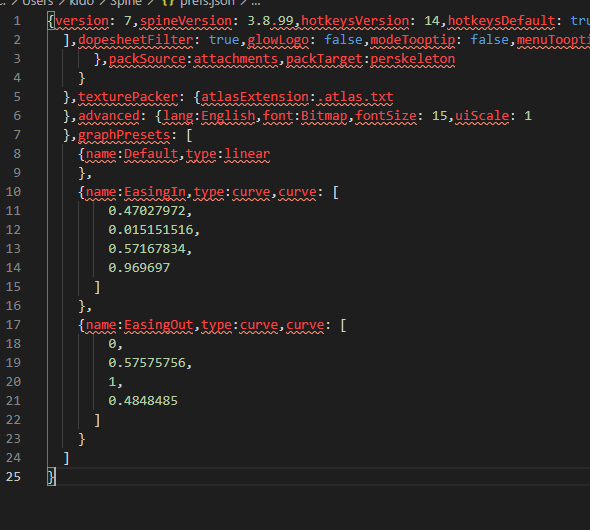The width and height of the screenshot is (590, 530).
Task: Select line number 25 in gutter
Action: tap(13, 477)
